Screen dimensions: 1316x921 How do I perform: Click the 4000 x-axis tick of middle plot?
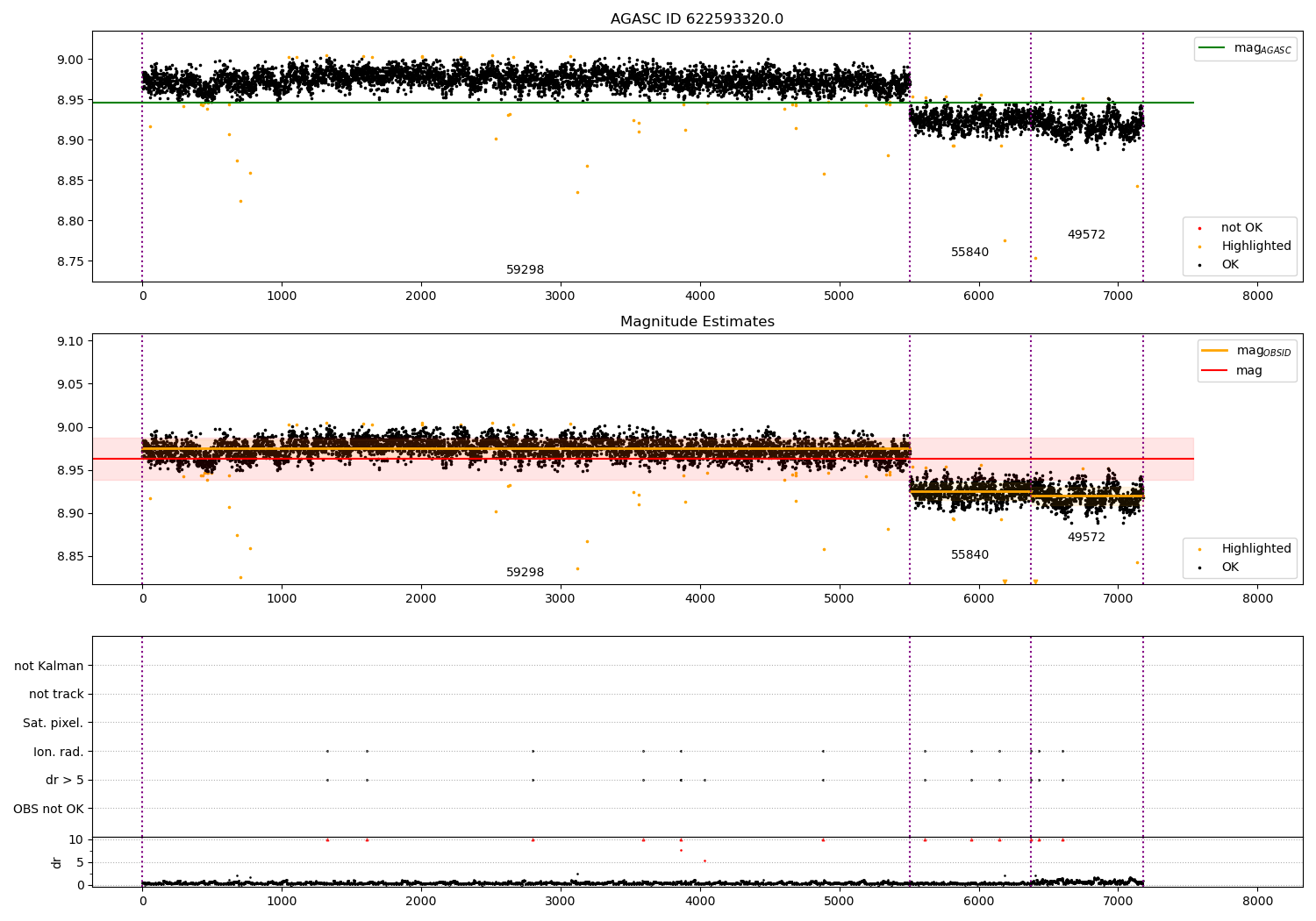click(x=700, y=599)
